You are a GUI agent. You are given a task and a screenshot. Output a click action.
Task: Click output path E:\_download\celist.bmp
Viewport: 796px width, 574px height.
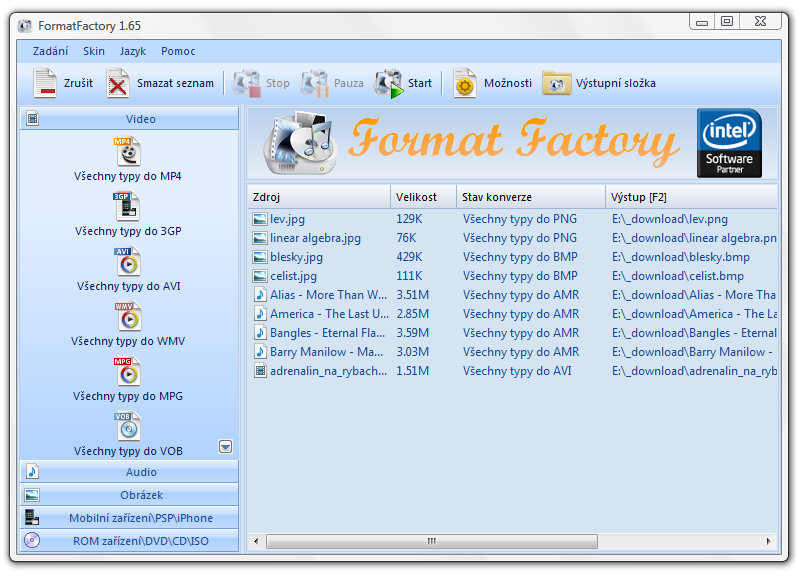click(678, 276)
